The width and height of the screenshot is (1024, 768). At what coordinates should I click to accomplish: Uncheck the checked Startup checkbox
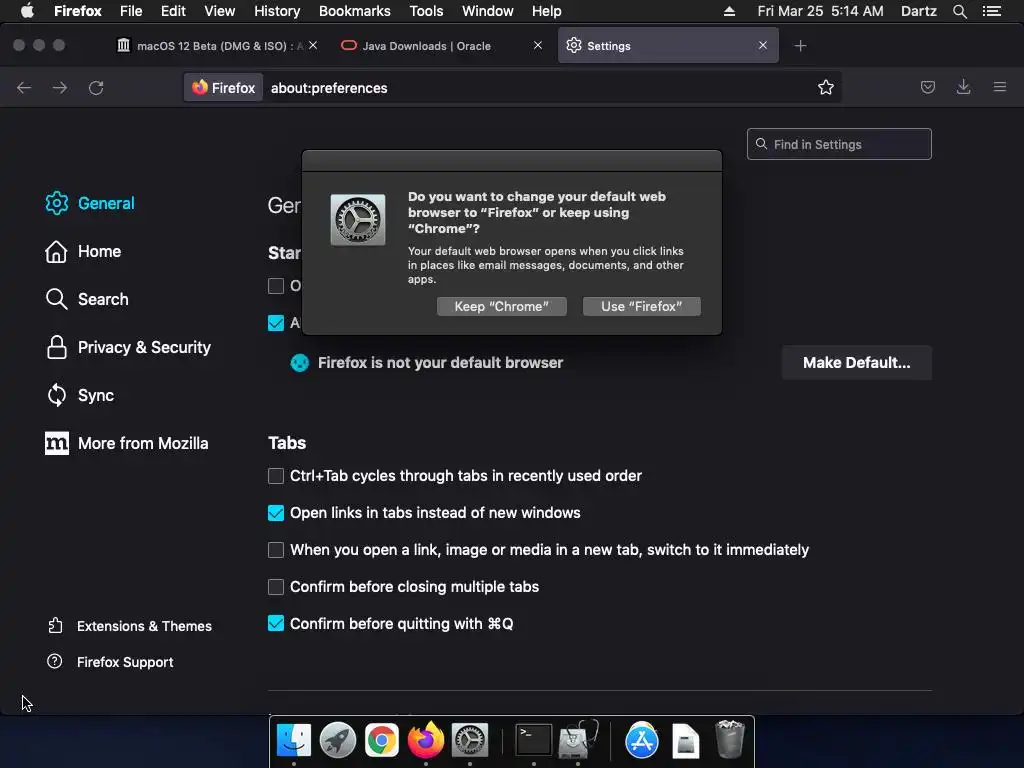click(x=276, y=323)
